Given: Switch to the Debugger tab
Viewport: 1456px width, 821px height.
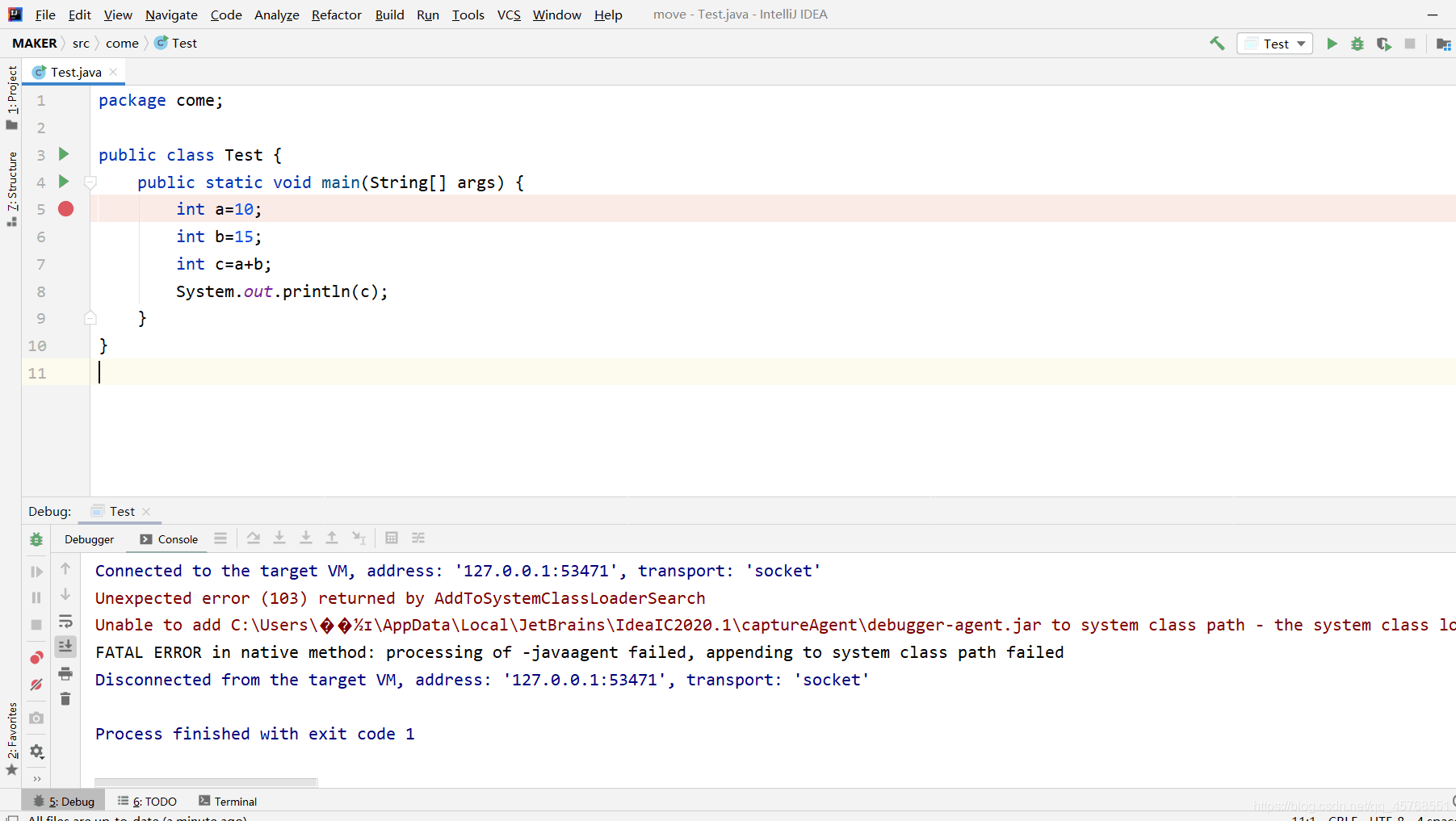Looking at the screenshot, I should (x=89, y=538).
